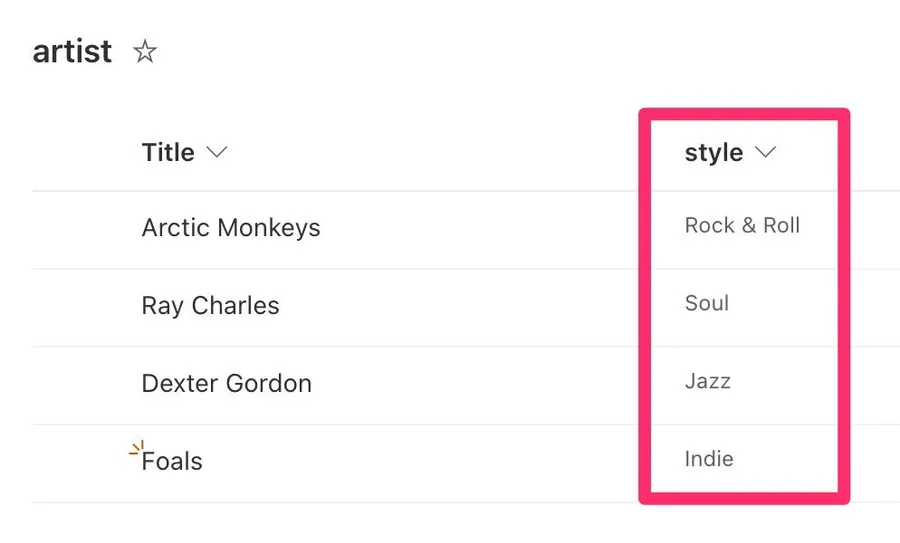Click the new-item sparkle icon beside Foals
The width and height of the screenshot is (900, 543).
pyautogui.click(x=136, y=449)
